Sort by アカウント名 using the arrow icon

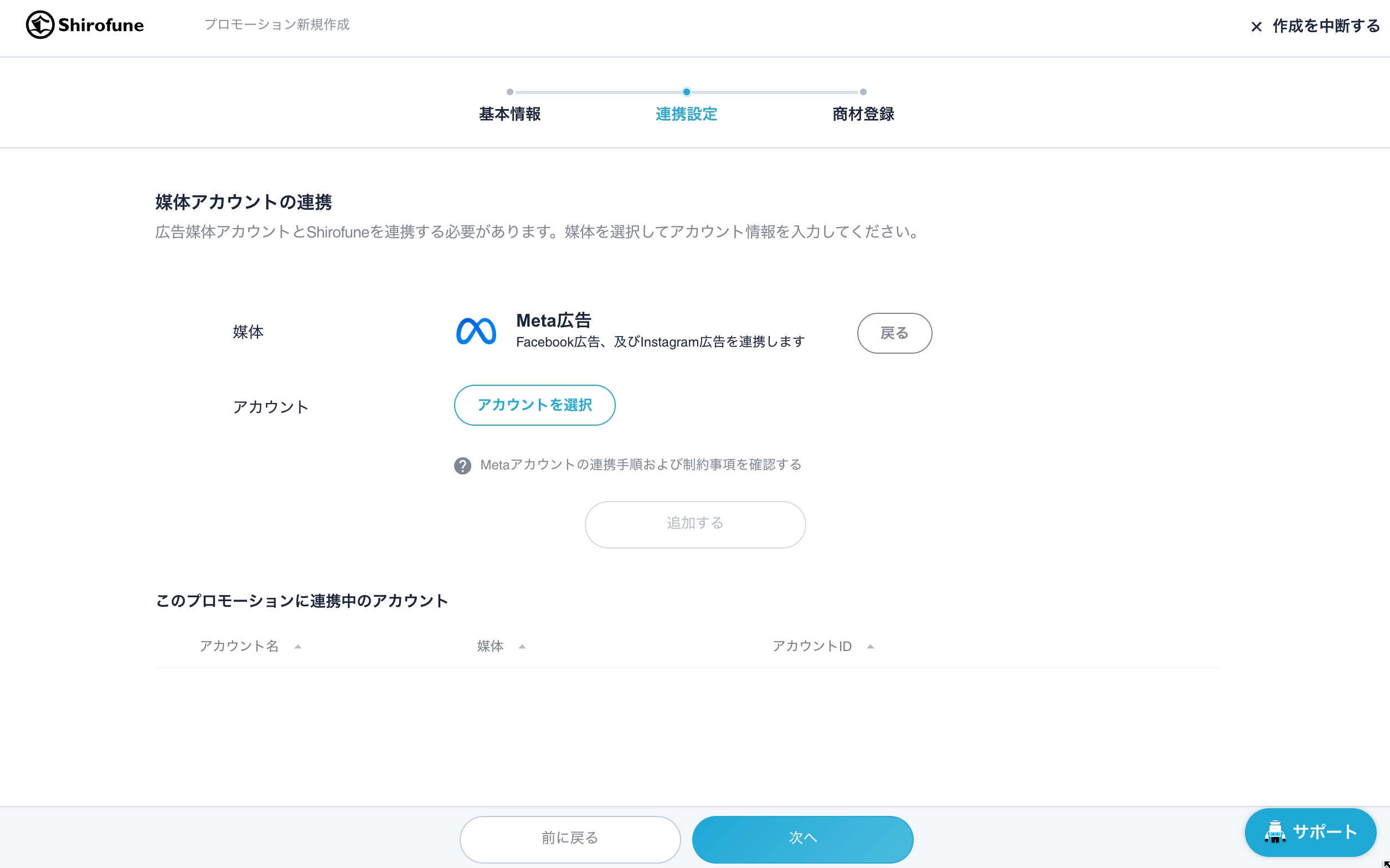pyautogui.click(x=297, y=647)
